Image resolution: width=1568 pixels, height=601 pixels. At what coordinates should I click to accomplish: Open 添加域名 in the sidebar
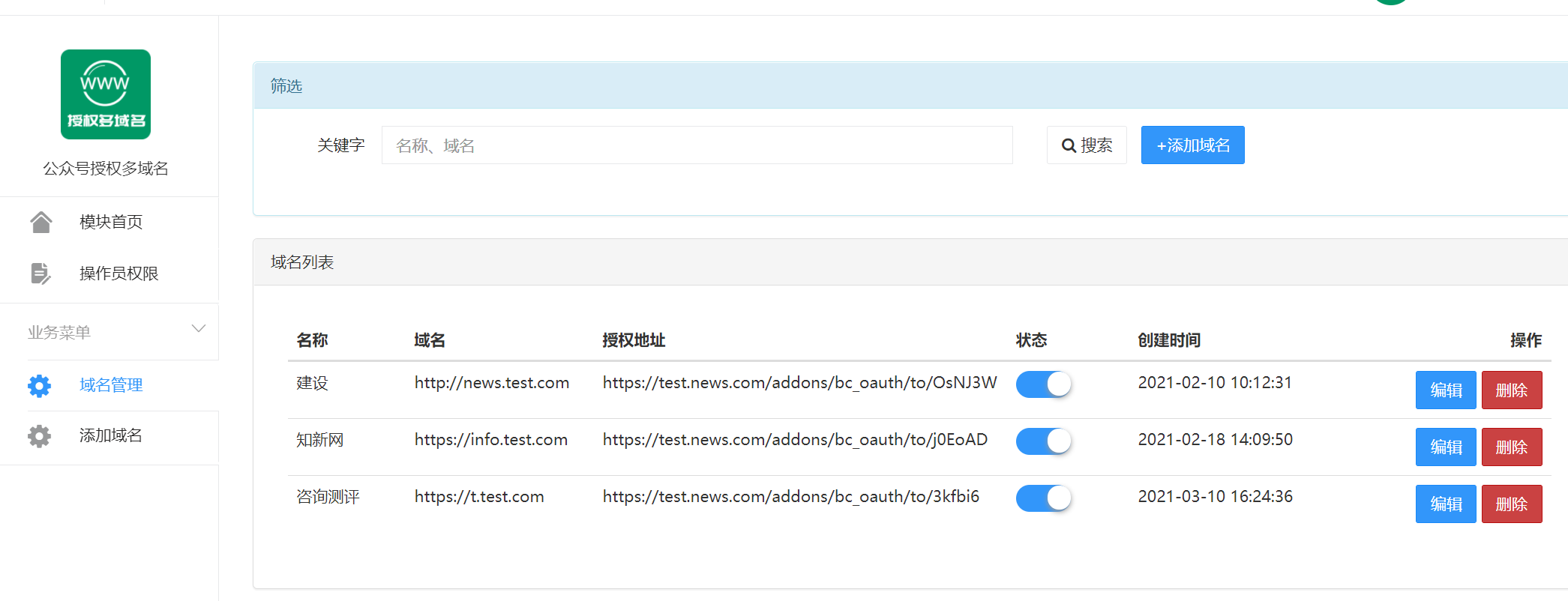point(109,435)
